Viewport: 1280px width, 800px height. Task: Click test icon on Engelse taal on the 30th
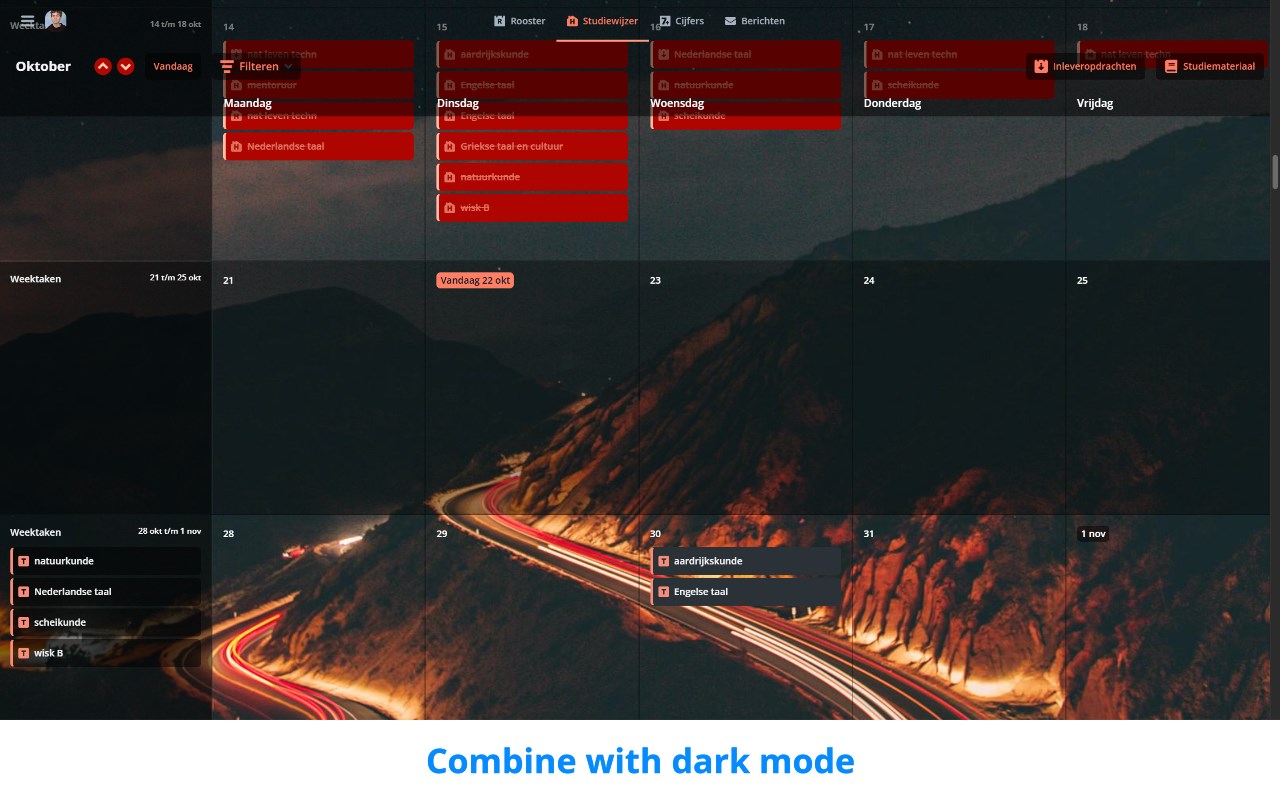[663, 592]
